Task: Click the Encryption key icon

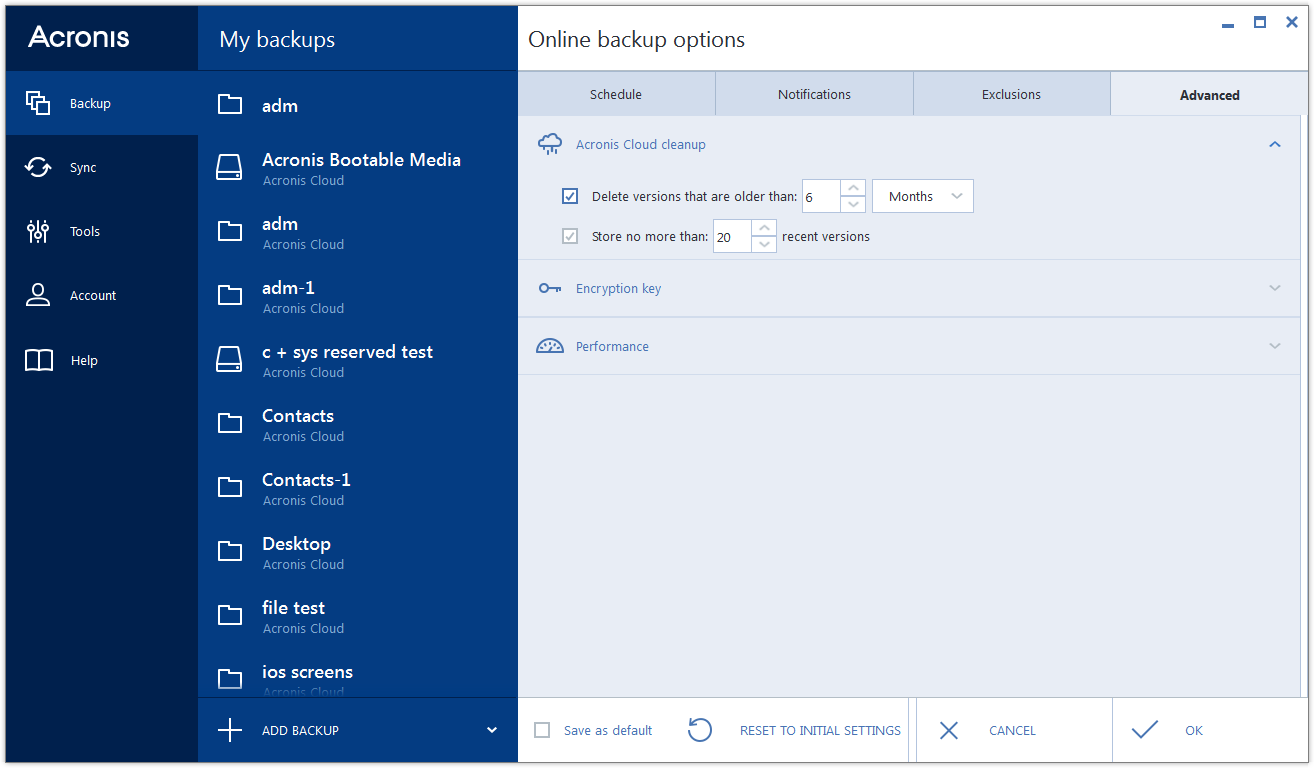Action: (x=550, y=288)
